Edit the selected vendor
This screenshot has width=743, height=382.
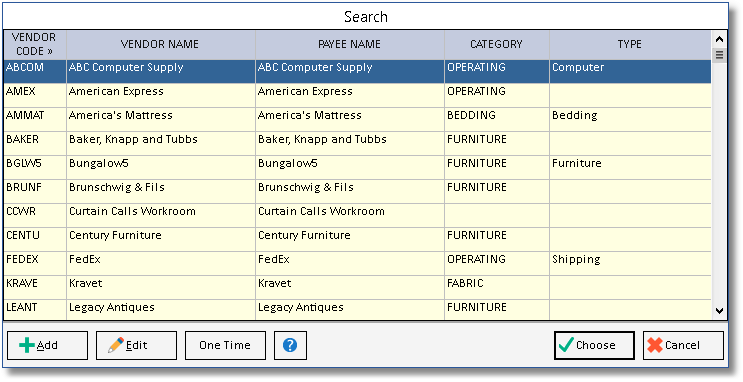136,345
